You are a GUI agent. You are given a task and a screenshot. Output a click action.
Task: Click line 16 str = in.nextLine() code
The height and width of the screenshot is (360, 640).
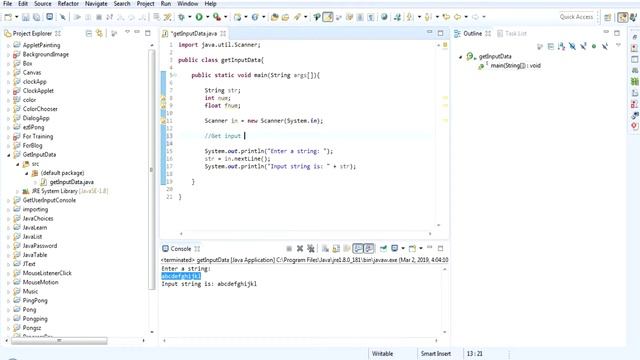click(x=237, y=159)
